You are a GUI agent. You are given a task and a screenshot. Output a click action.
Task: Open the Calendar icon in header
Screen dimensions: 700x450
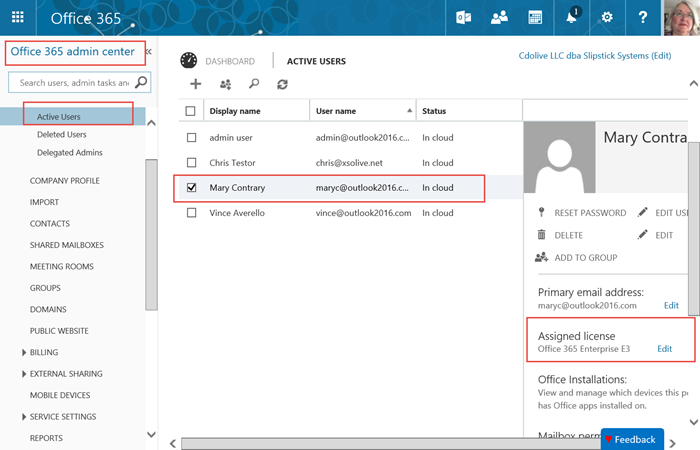pyautogui.click(x=535, y=17)
